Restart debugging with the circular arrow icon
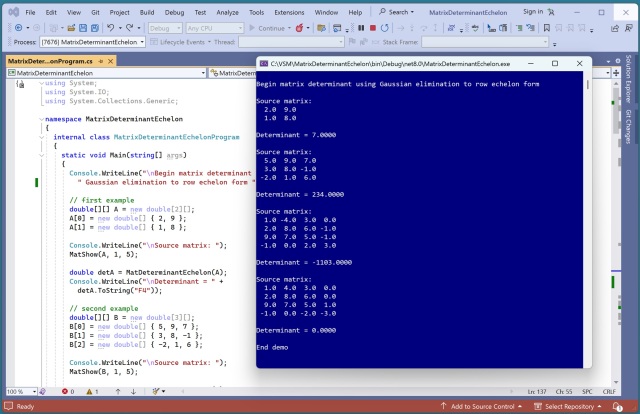Viewport: 640px width, 414px height. (384, 28)
